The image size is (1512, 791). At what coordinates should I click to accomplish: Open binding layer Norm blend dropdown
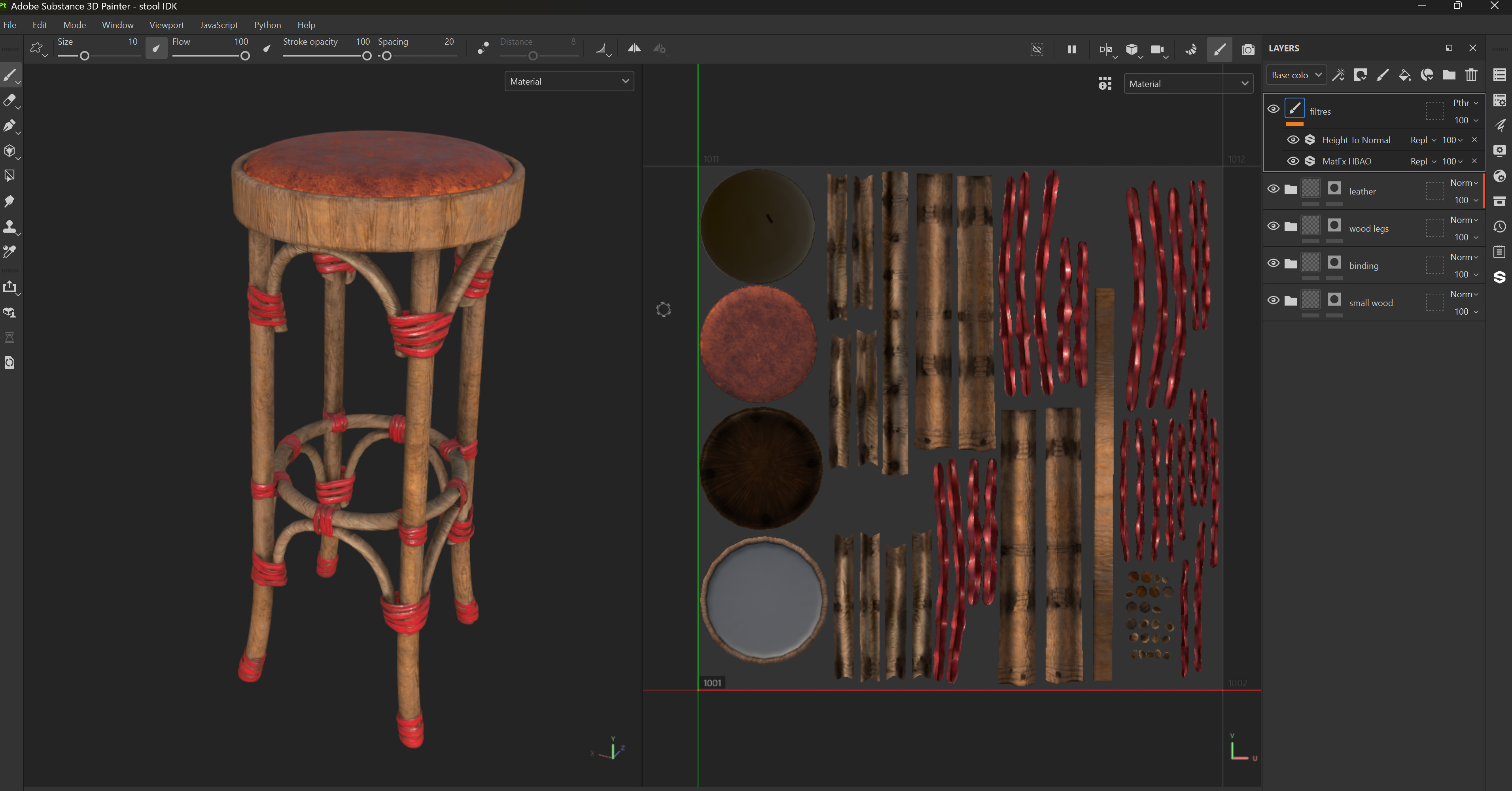tap(1464, 257)
